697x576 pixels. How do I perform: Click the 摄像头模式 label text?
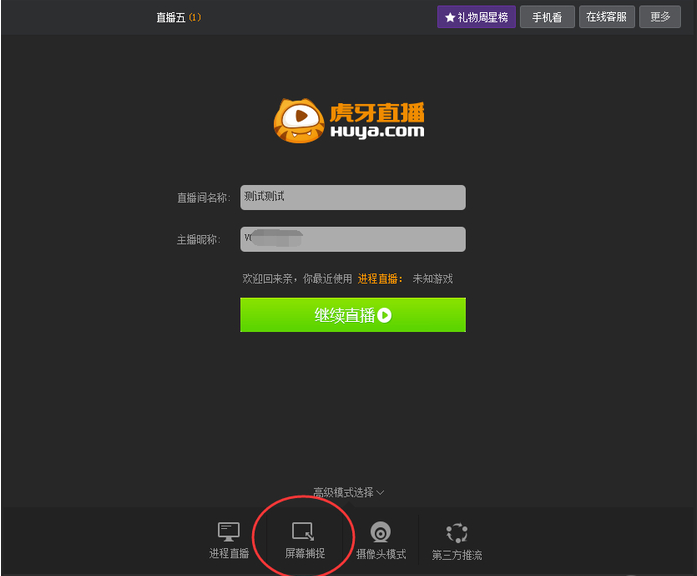click(381, 554)
